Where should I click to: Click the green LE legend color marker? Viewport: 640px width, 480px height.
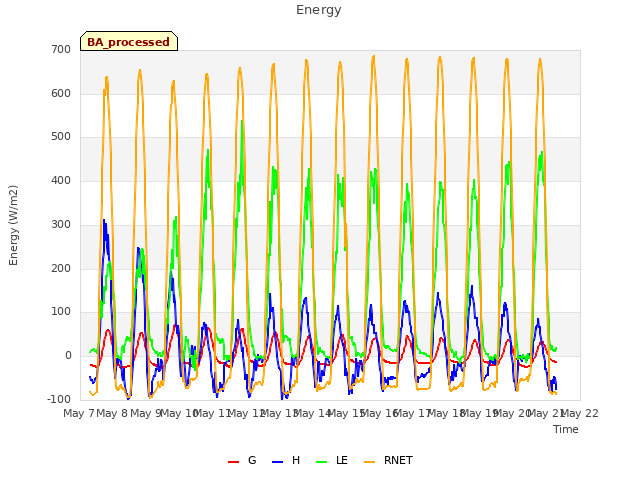pos(322,462)
